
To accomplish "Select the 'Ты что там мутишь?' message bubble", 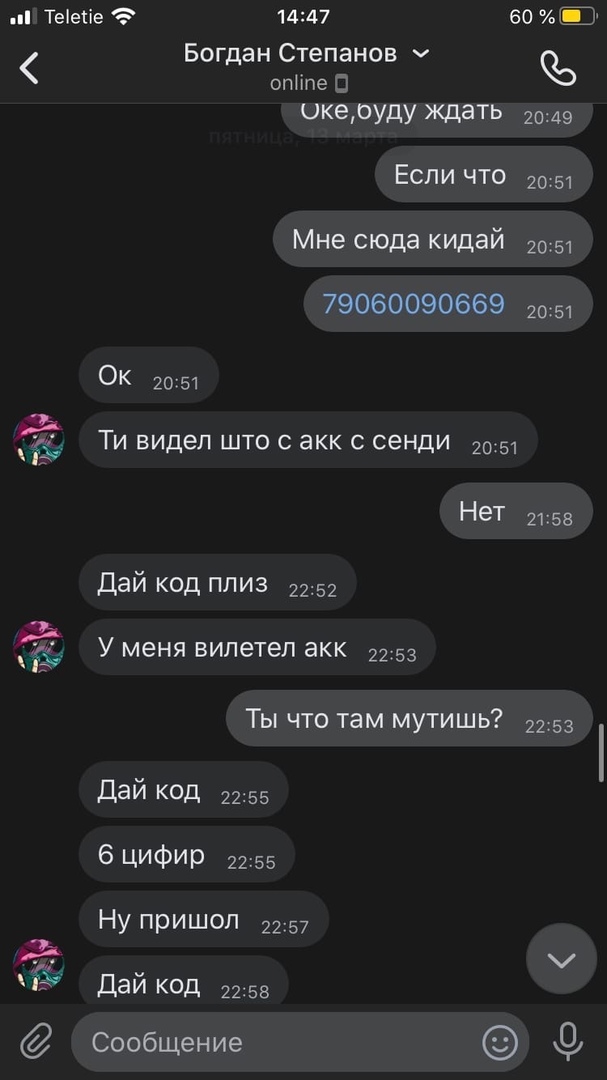I will click(409, 718).
